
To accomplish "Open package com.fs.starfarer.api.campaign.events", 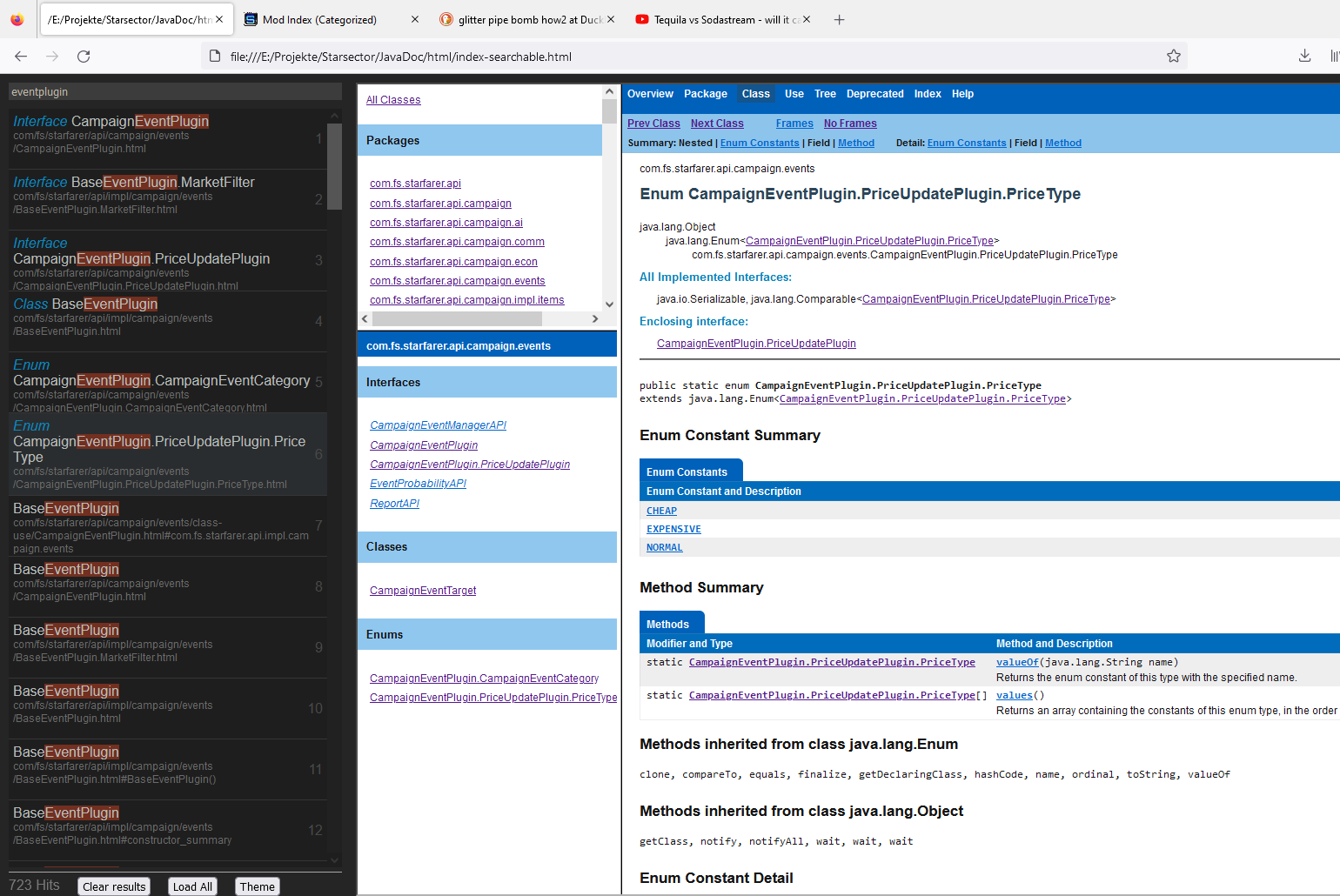I will coord(458,281).
